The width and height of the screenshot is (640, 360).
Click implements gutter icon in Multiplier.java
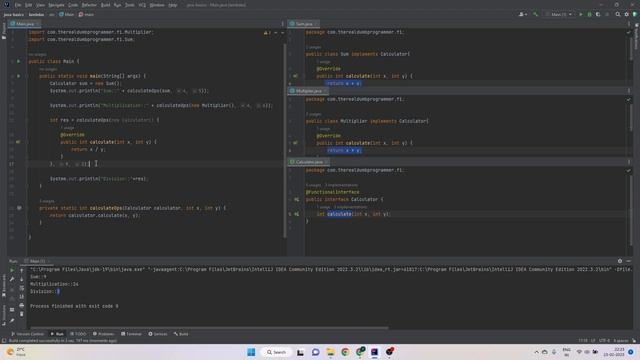click(296, 143)
